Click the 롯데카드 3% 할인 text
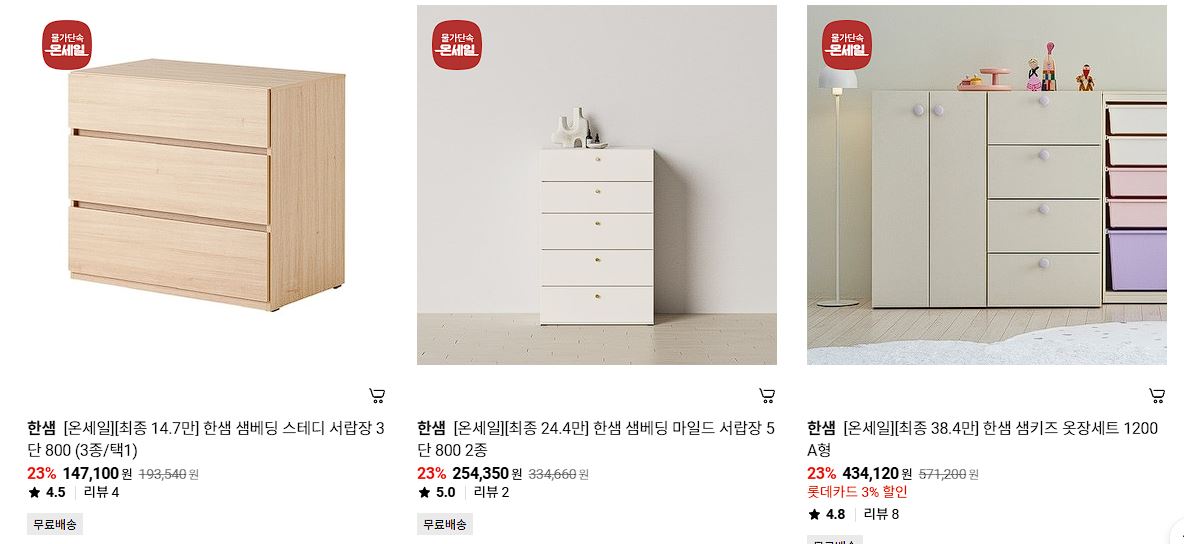Screen dimensions: 1184x544 857,493
